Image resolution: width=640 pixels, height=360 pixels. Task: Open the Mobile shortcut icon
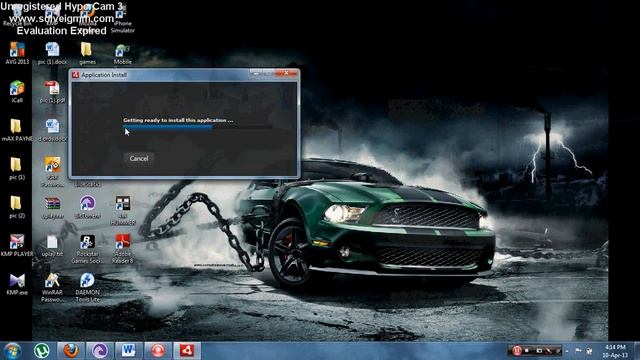pyautogui.click(x=122, y=53)
